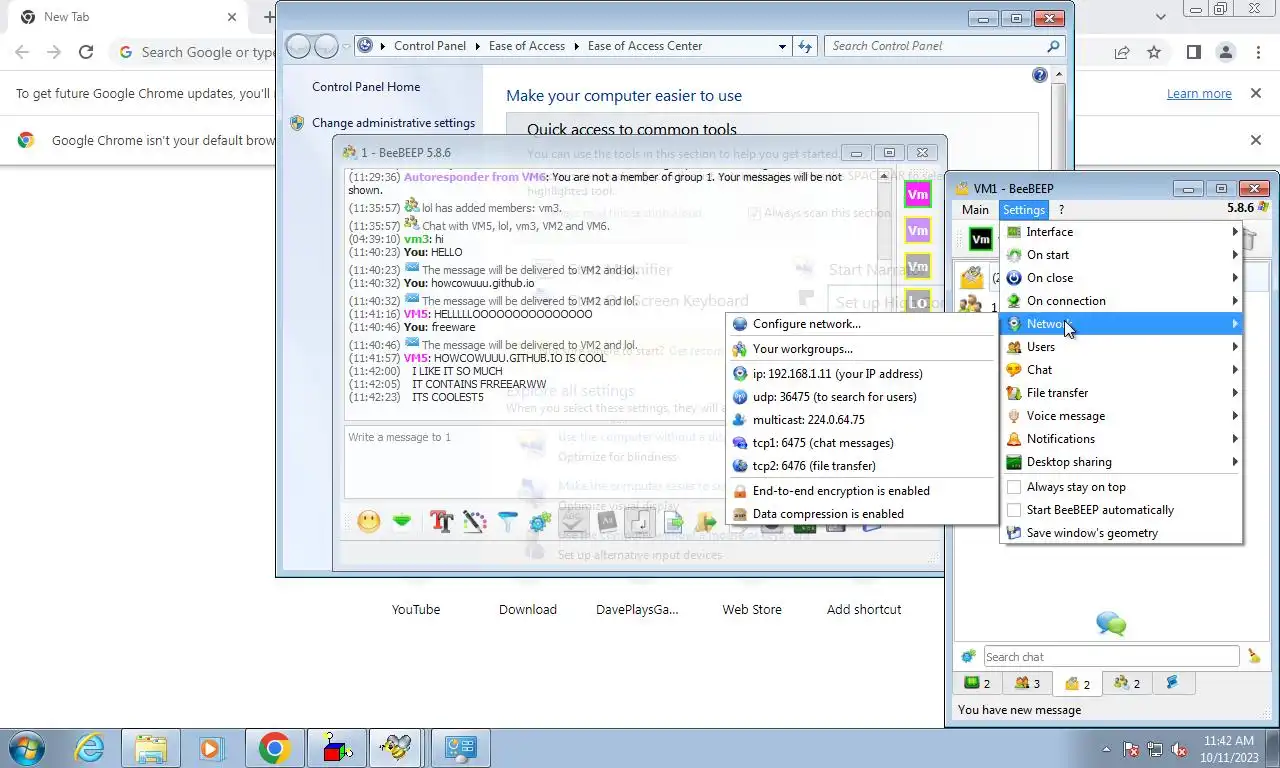Open saved chats tab with envelope icon
The image size is (1280, 768).
pyautogui.click(x=1077, y=684)
